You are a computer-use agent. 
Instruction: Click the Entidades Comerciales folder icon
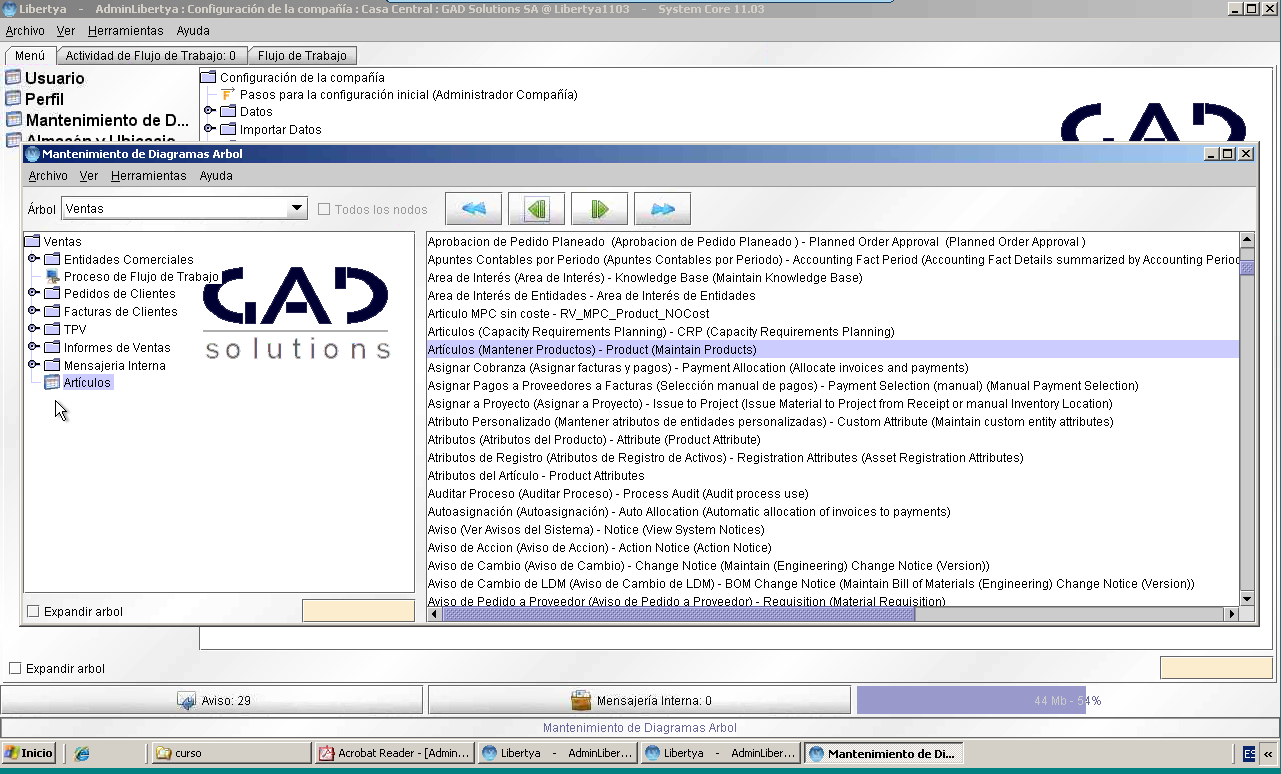(x=52, y=259)
